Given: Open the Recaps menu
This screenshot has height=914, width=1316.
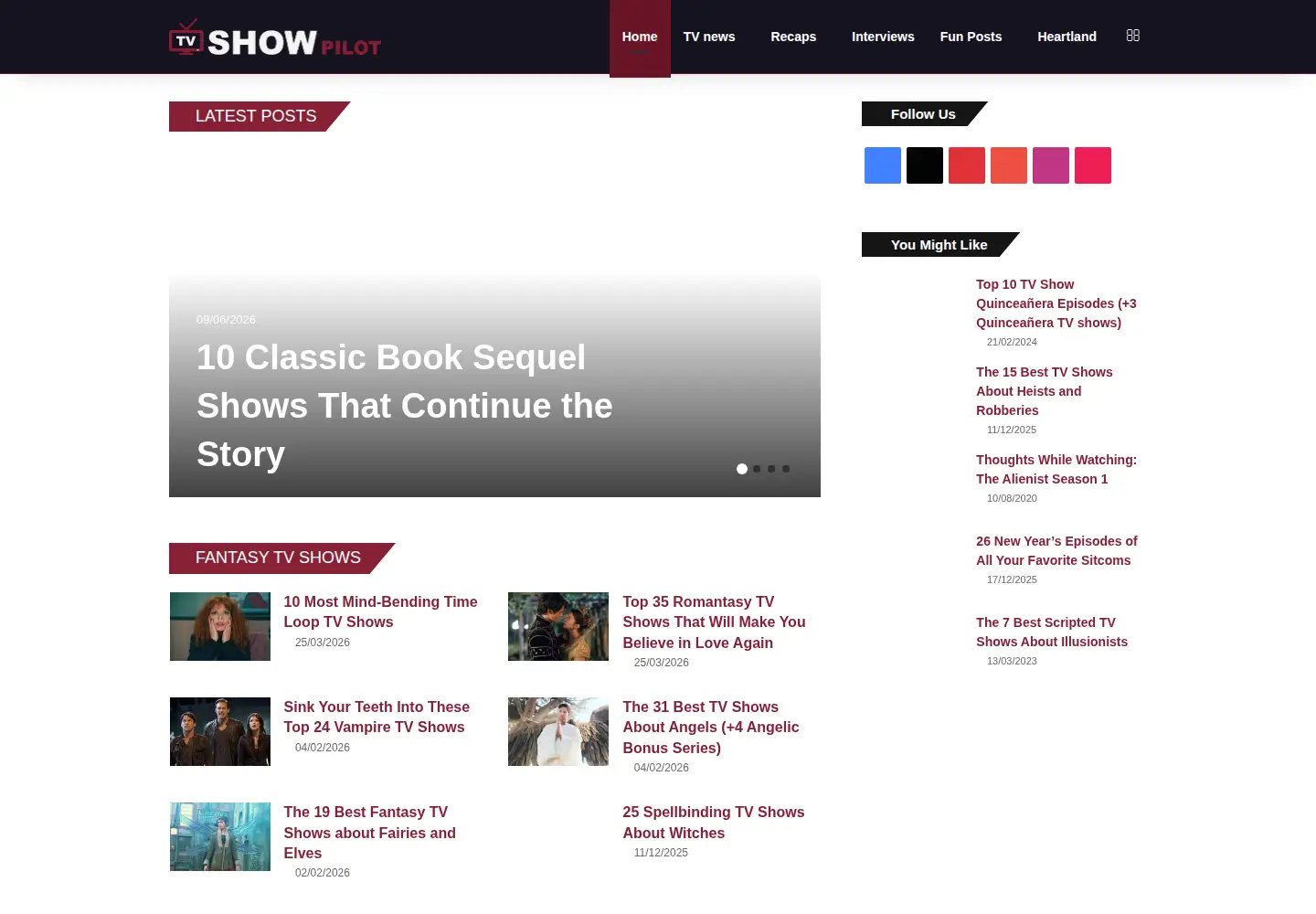Looking at the screenshot, I should [x=793, y=37].
